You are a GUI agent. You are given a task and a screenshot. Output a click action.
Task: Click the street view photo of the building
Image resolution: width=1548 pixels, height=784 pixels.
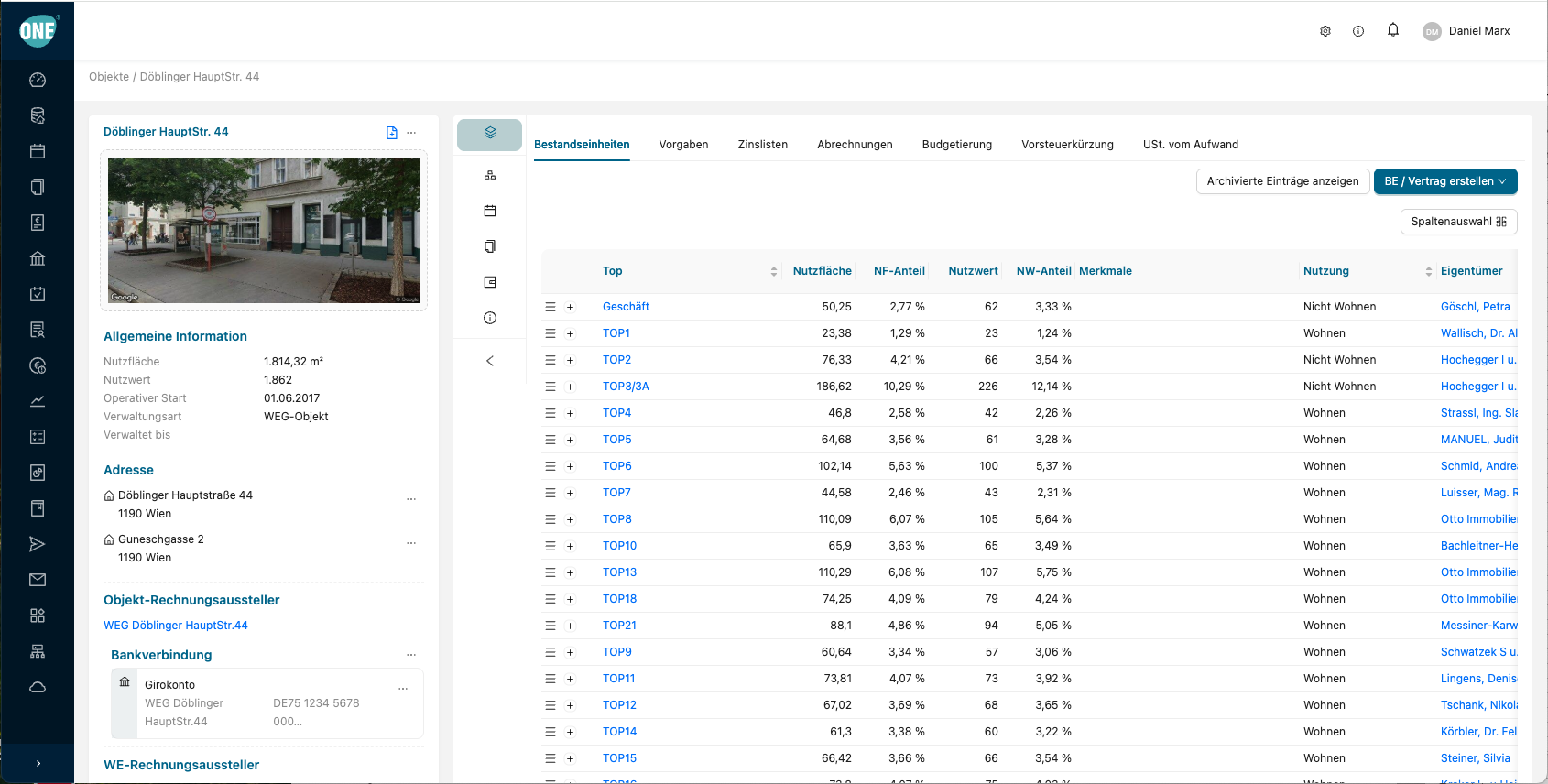coord(264,230)
